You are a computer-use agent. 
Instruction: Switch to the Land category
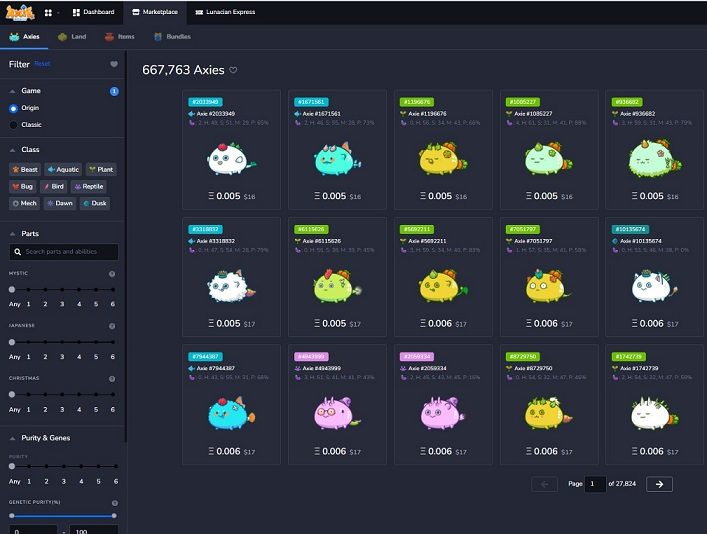72,37
